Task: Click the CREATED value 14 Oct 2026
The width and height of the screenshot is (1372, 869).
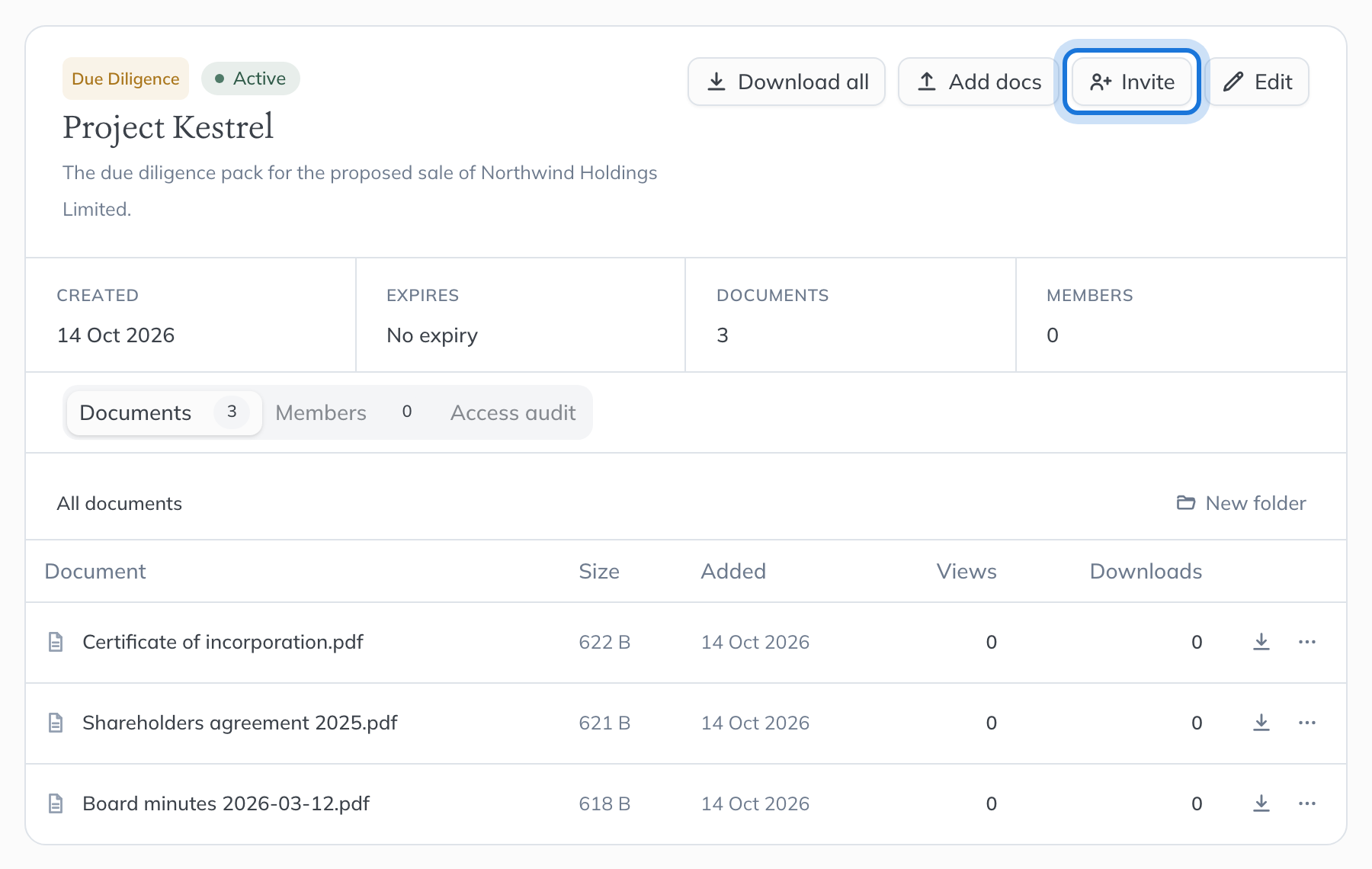Action: click(x=116, y=335)
